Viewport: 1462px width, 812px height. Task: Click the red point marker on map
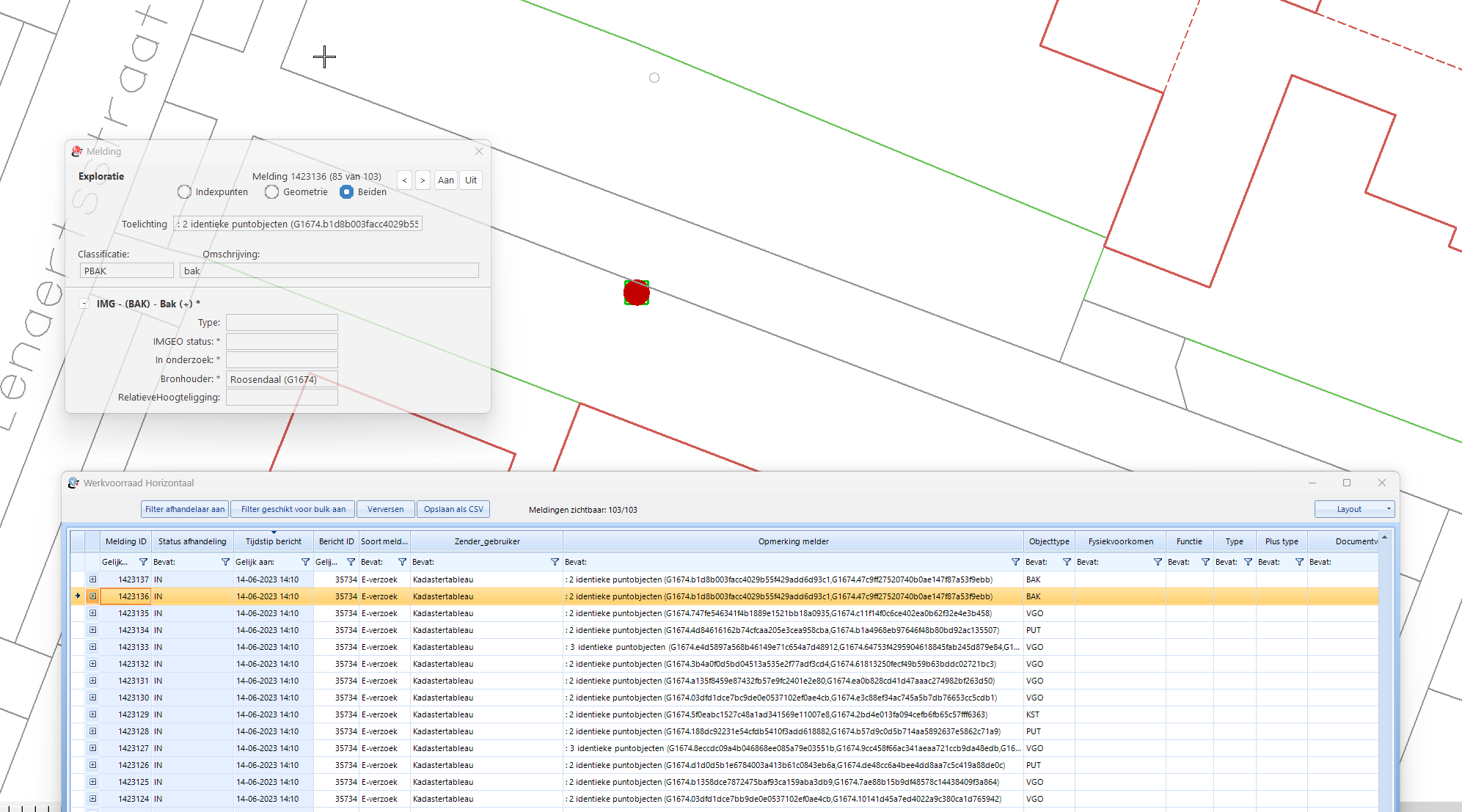(636, 293)
